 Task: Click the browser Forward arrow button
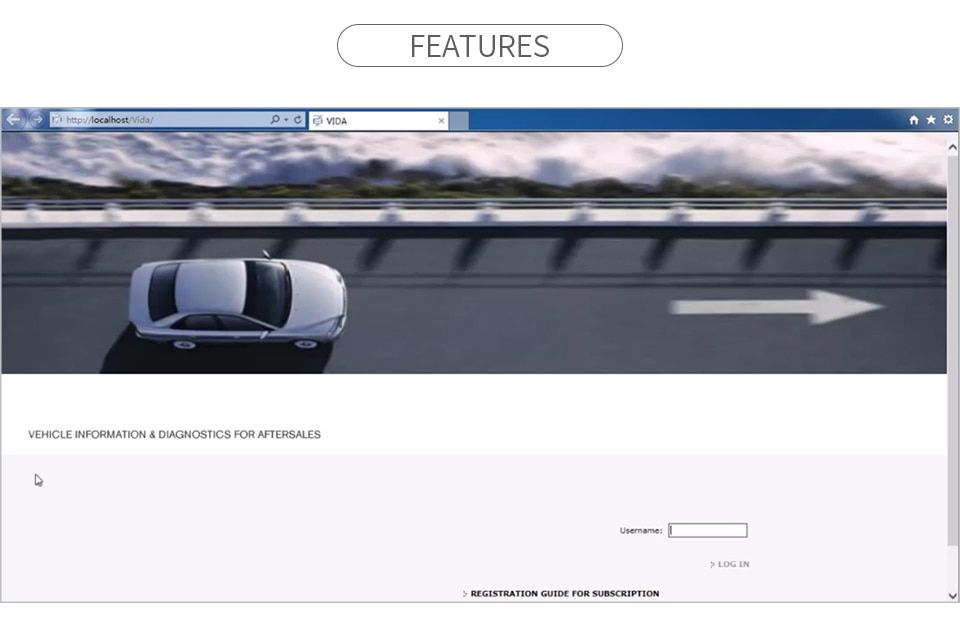(37, 119)
